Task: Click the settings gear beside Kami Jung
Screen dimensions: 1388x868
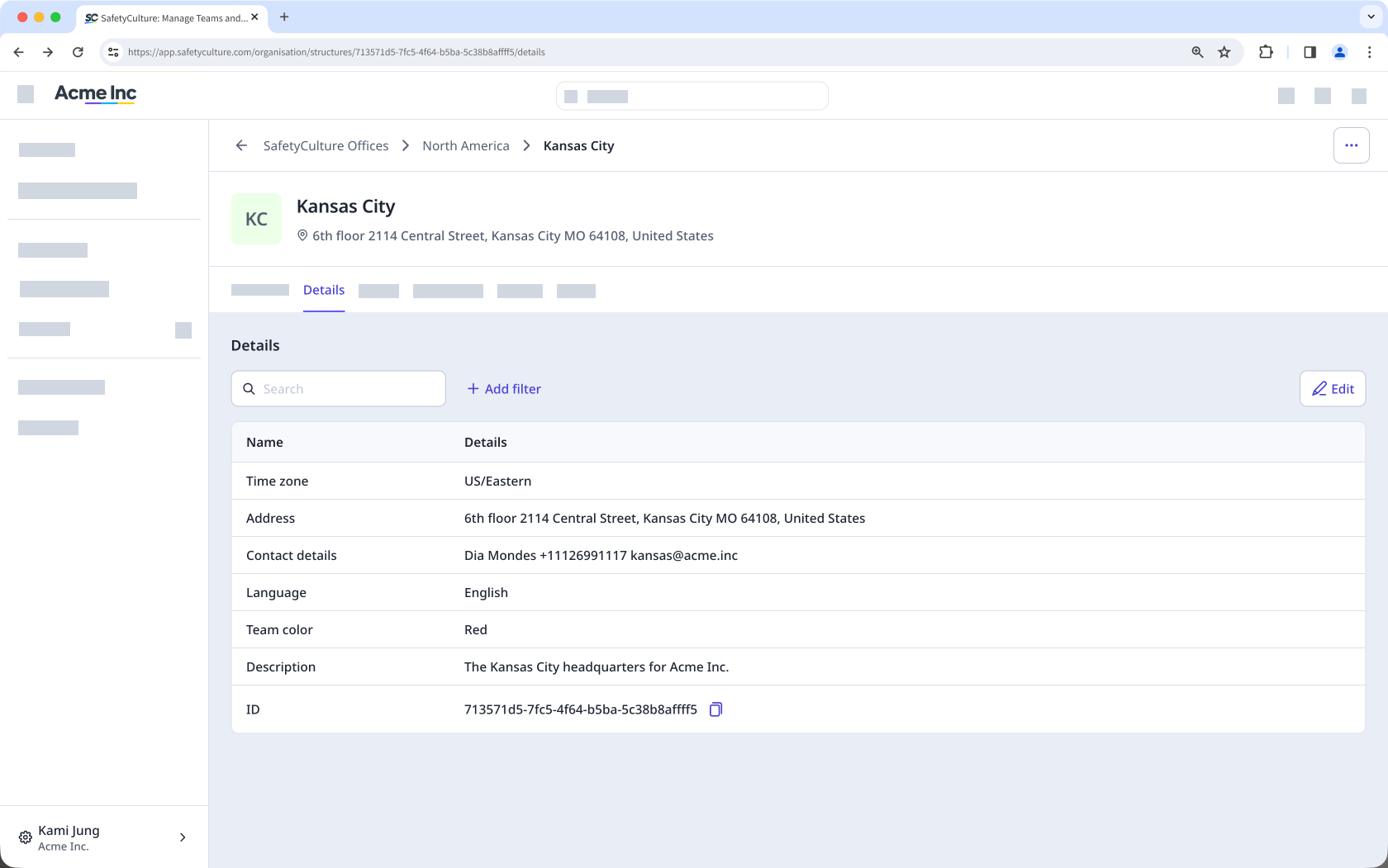Action: click(x=26, y=837)
